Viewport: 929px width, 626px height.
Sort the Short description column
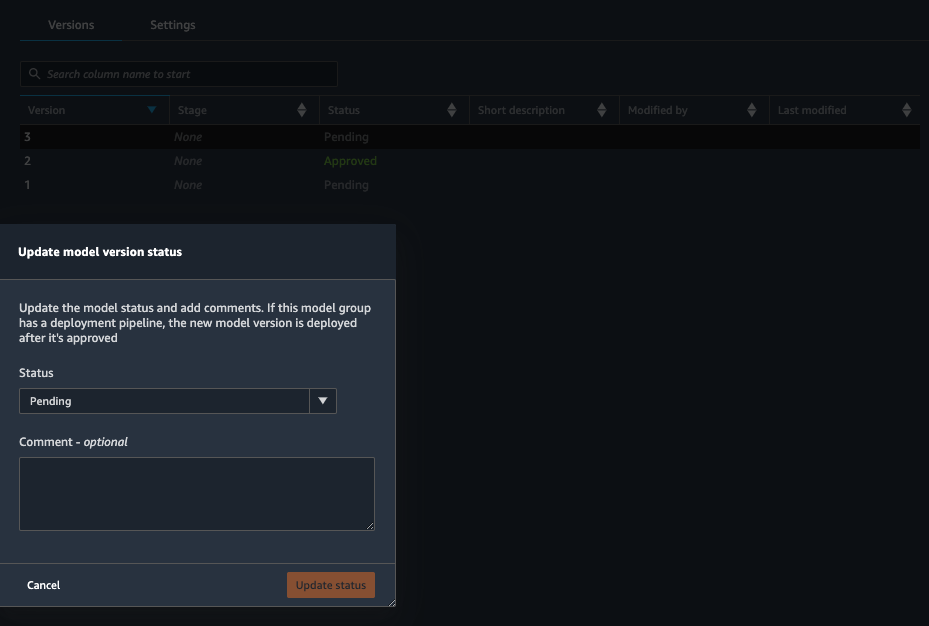tap(601, 110)
